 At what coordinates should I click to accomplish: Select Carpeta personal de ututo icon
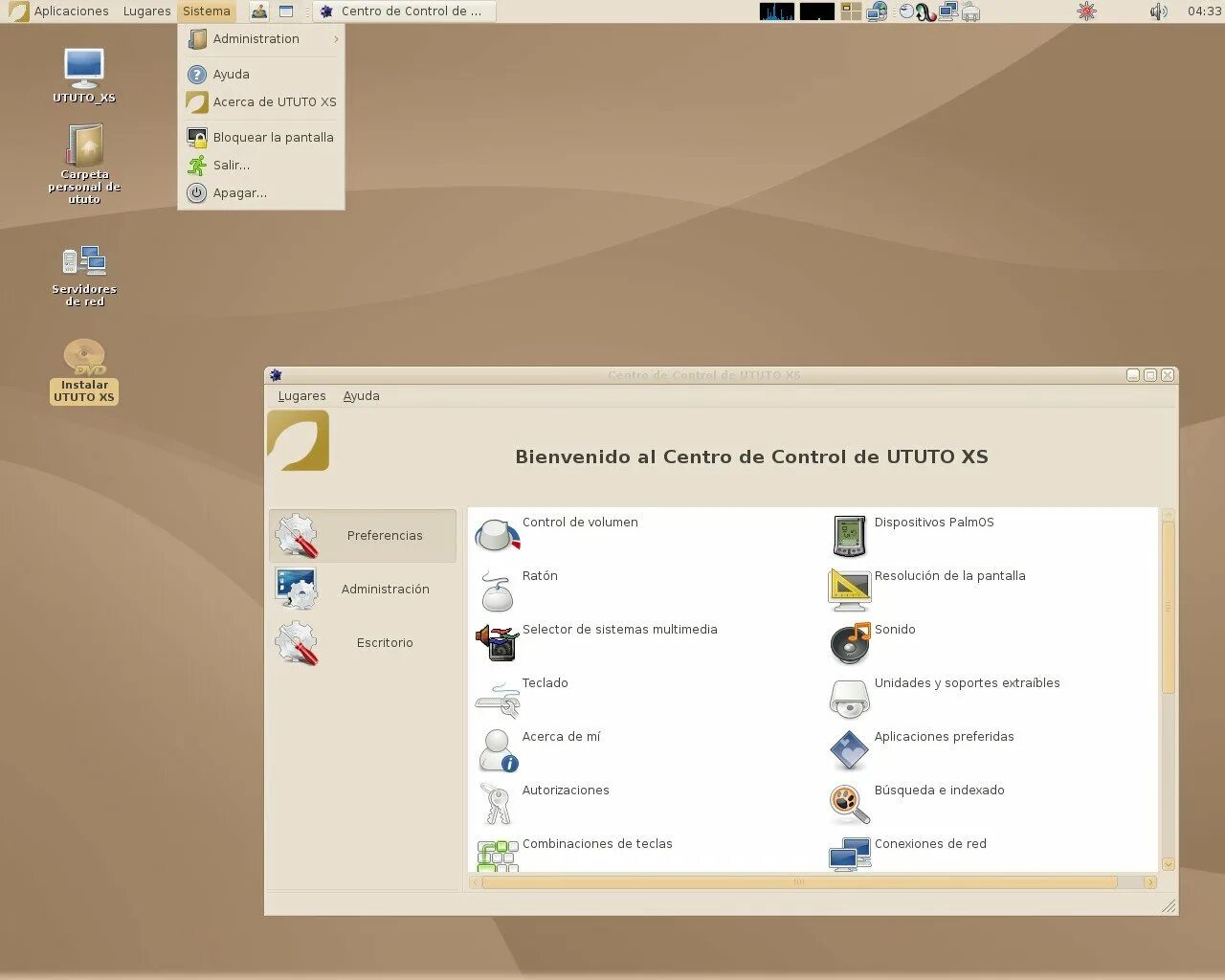(84, 164)
